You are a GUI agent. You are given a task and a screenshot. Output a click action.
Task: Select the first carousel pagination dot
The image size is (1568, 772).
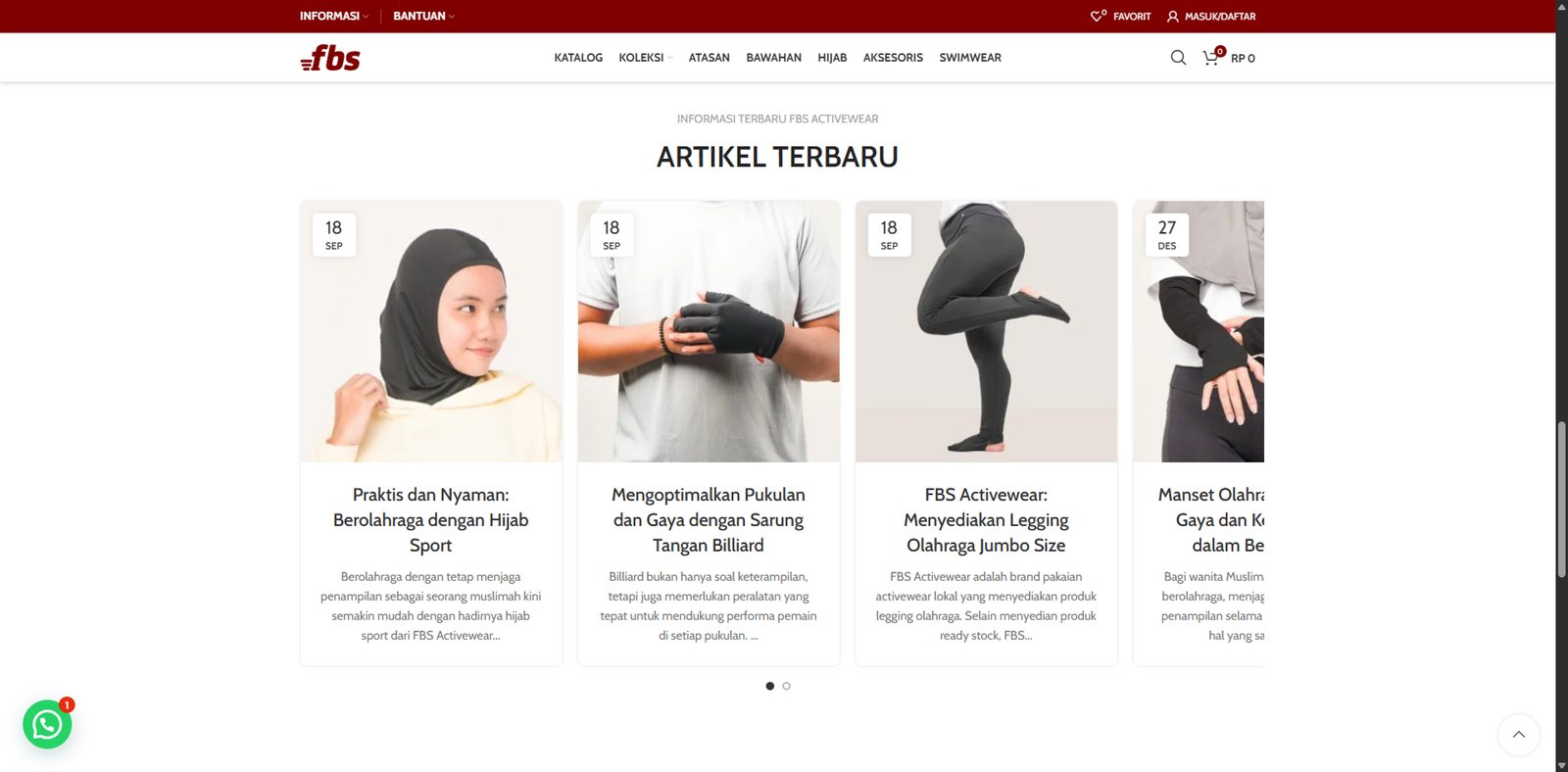point(769,686)
